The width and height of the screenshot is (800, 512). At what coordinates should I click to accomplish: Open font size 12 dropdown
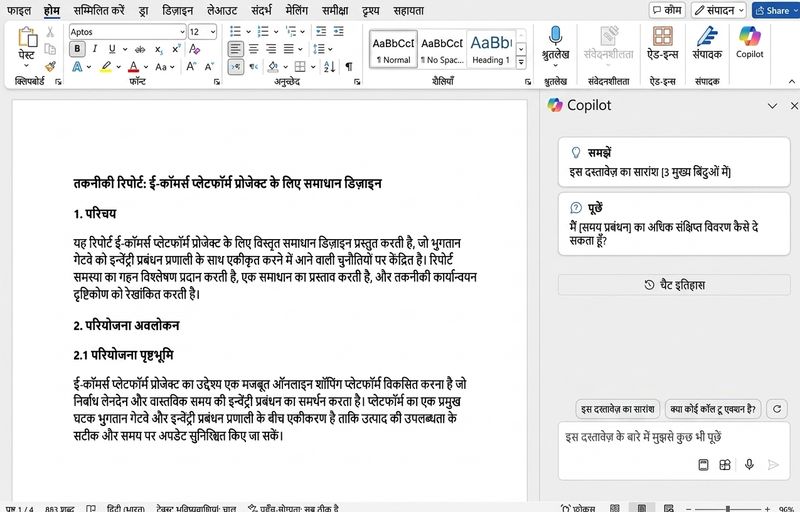pos(212,32)
